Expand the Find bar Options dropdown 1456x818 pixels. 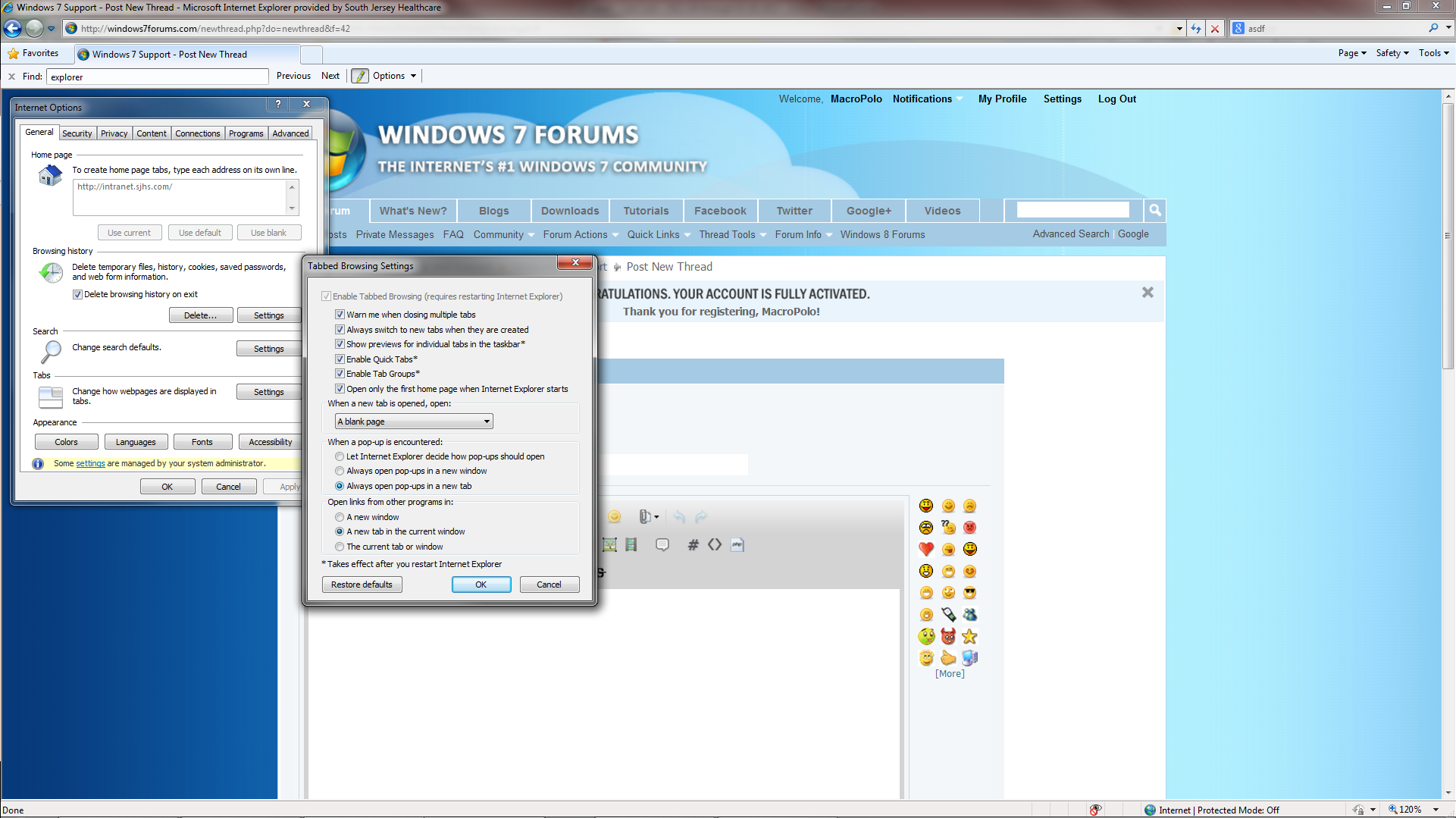[x=413, y=76]
